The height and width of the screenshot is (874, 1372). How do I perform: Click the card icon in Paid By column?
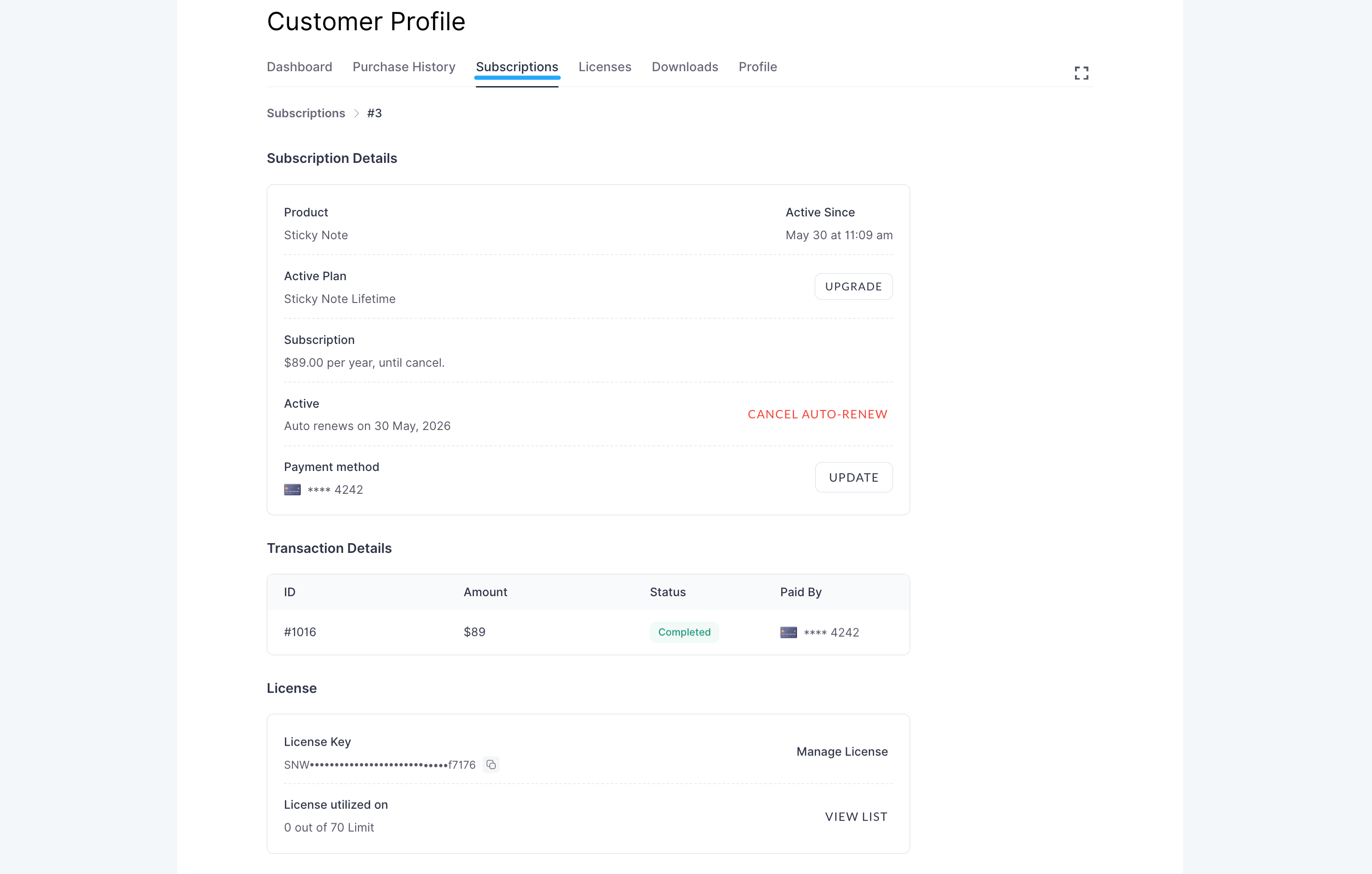789,632
